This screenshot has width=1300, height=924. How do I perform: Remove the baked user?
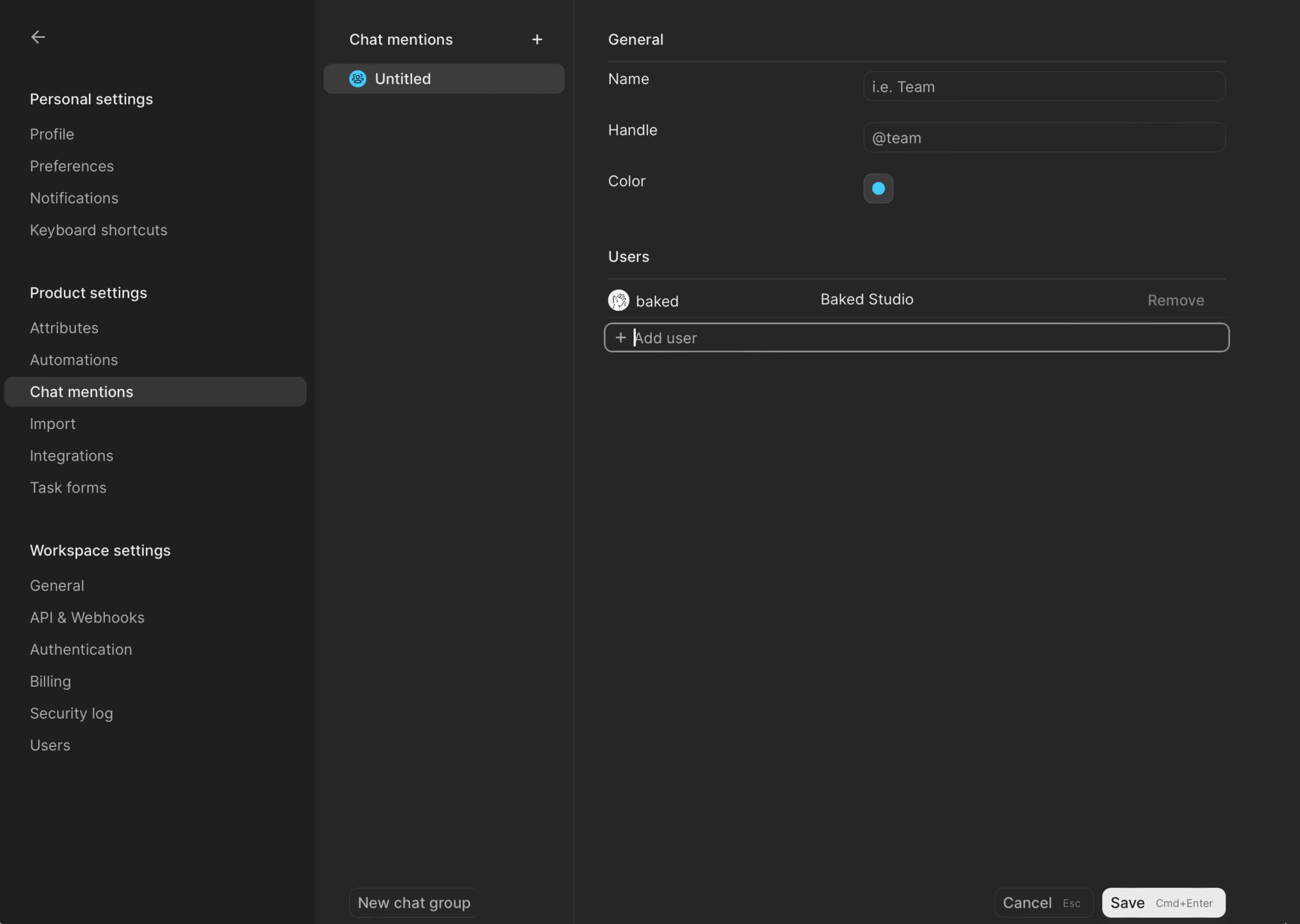pos(1175,300)
